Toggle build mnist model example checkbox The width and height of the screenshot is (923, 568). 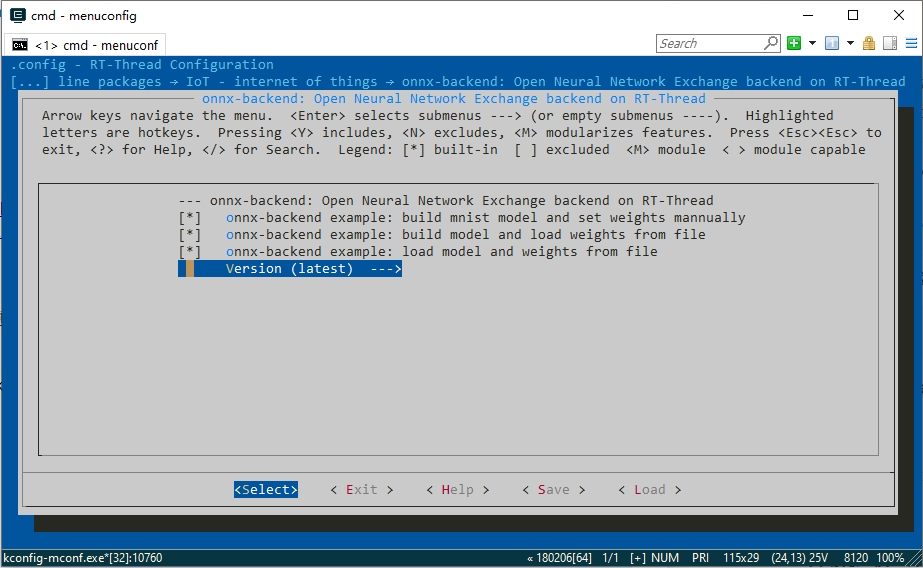[x=190, y=217]
